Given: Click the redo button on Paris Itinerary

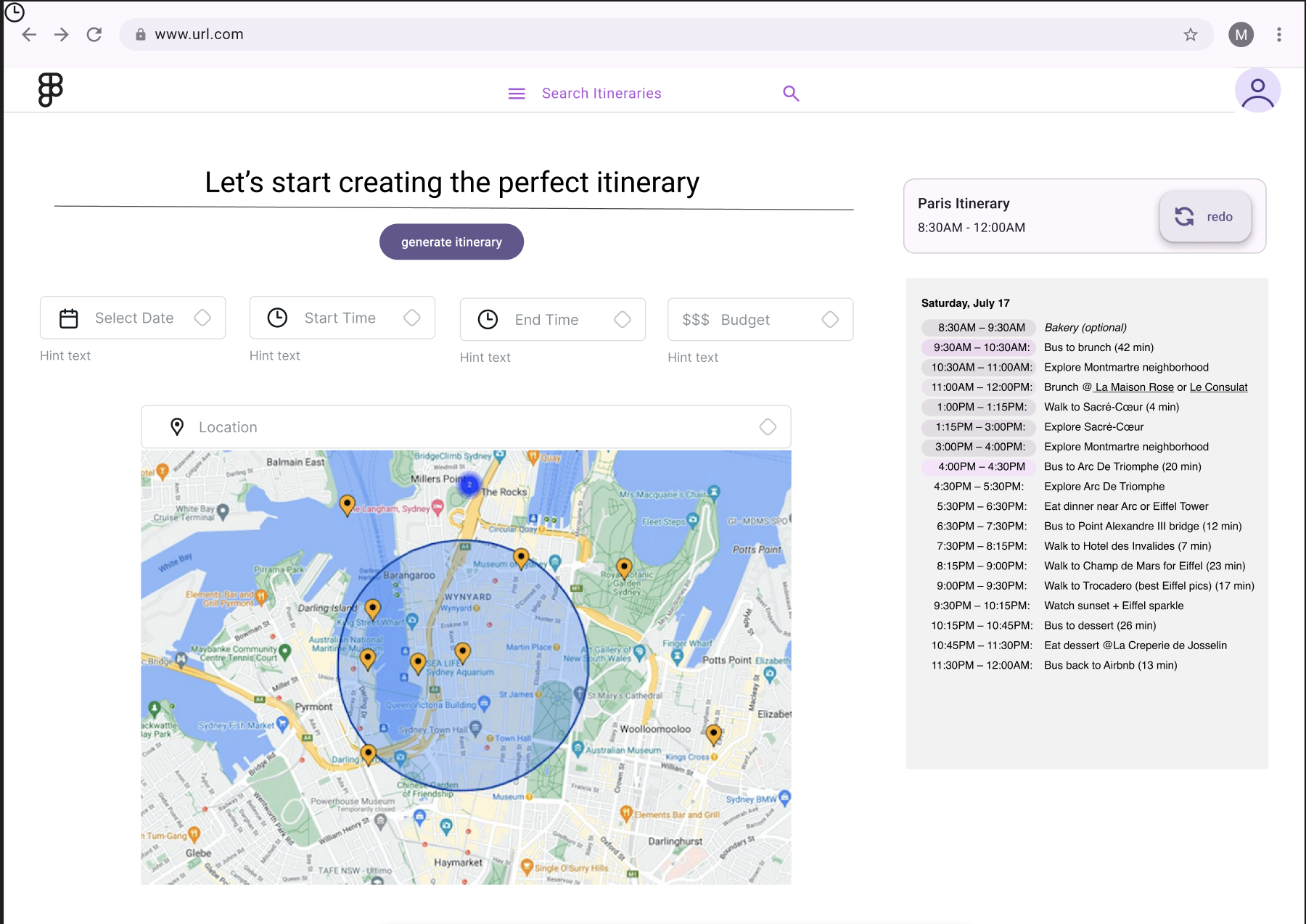Looking at the screenshot, I should [1205, 216].
